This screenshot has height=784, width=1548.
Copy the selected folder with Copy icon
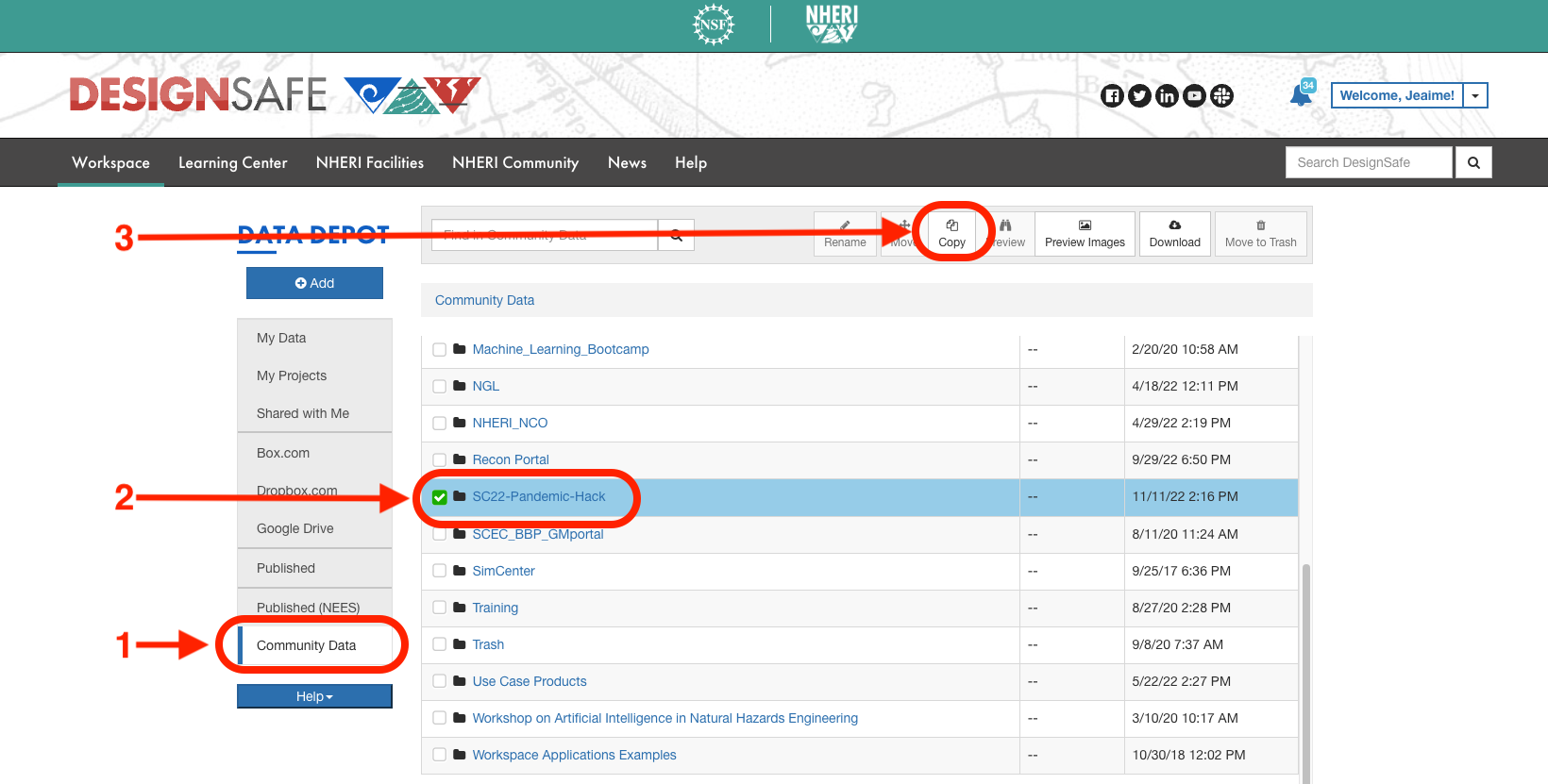click(951, 233)
